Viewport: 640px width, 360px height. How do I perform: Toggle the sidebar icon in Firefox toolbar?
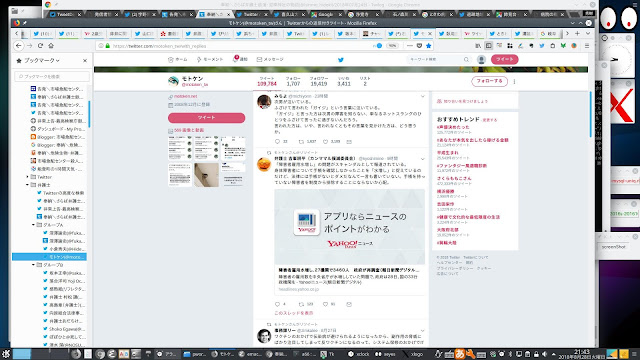[x=489, y=46]
